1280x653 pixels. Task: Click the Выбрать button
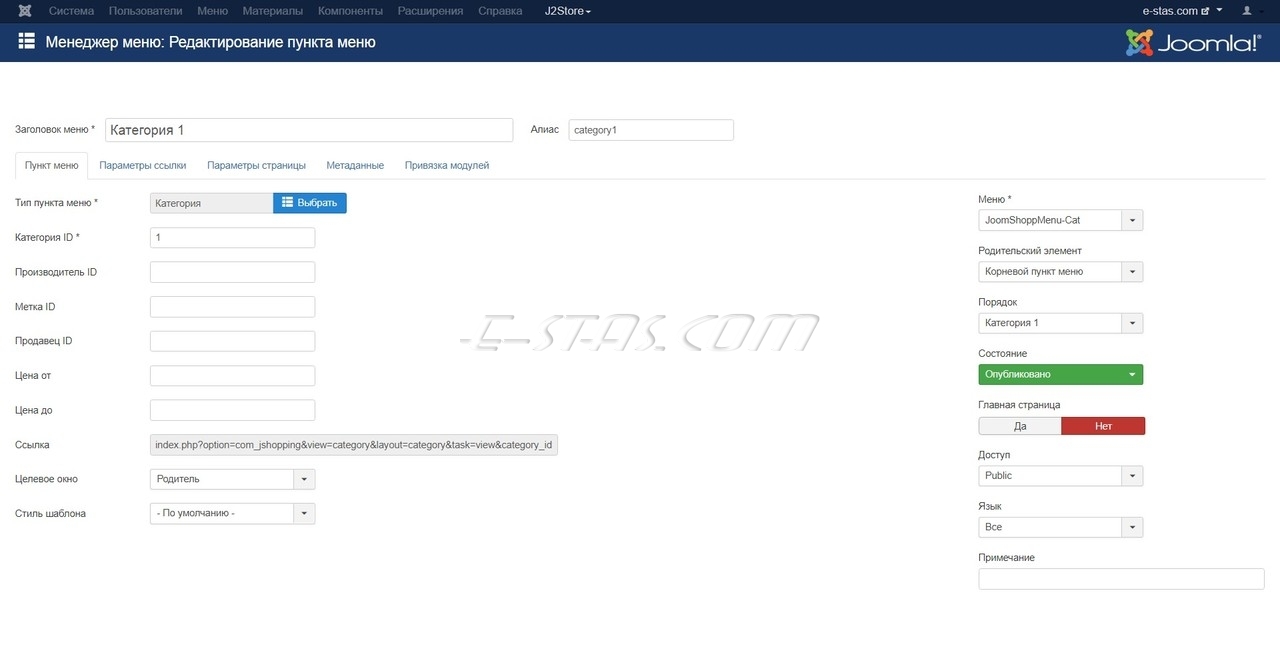310,203
